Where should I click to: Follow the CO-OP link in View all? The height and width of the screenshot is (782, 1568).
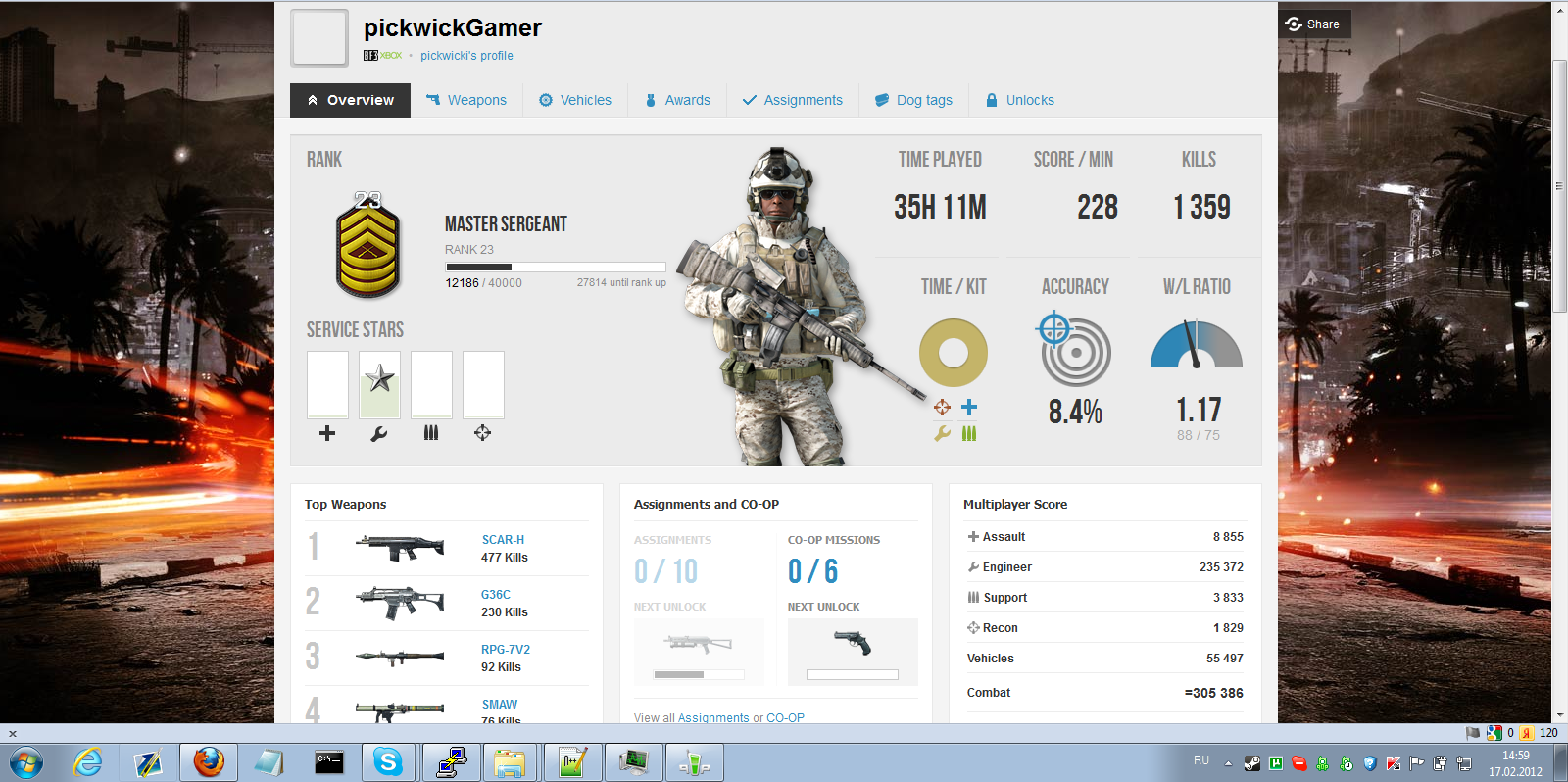point(785,717)
